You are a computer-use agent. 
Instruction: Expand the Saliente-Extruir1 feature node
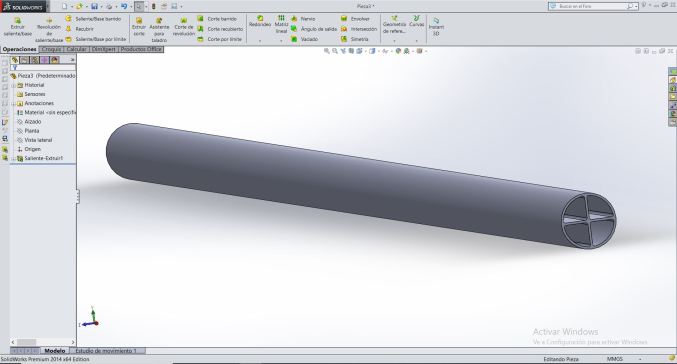[x=14, y=159]
